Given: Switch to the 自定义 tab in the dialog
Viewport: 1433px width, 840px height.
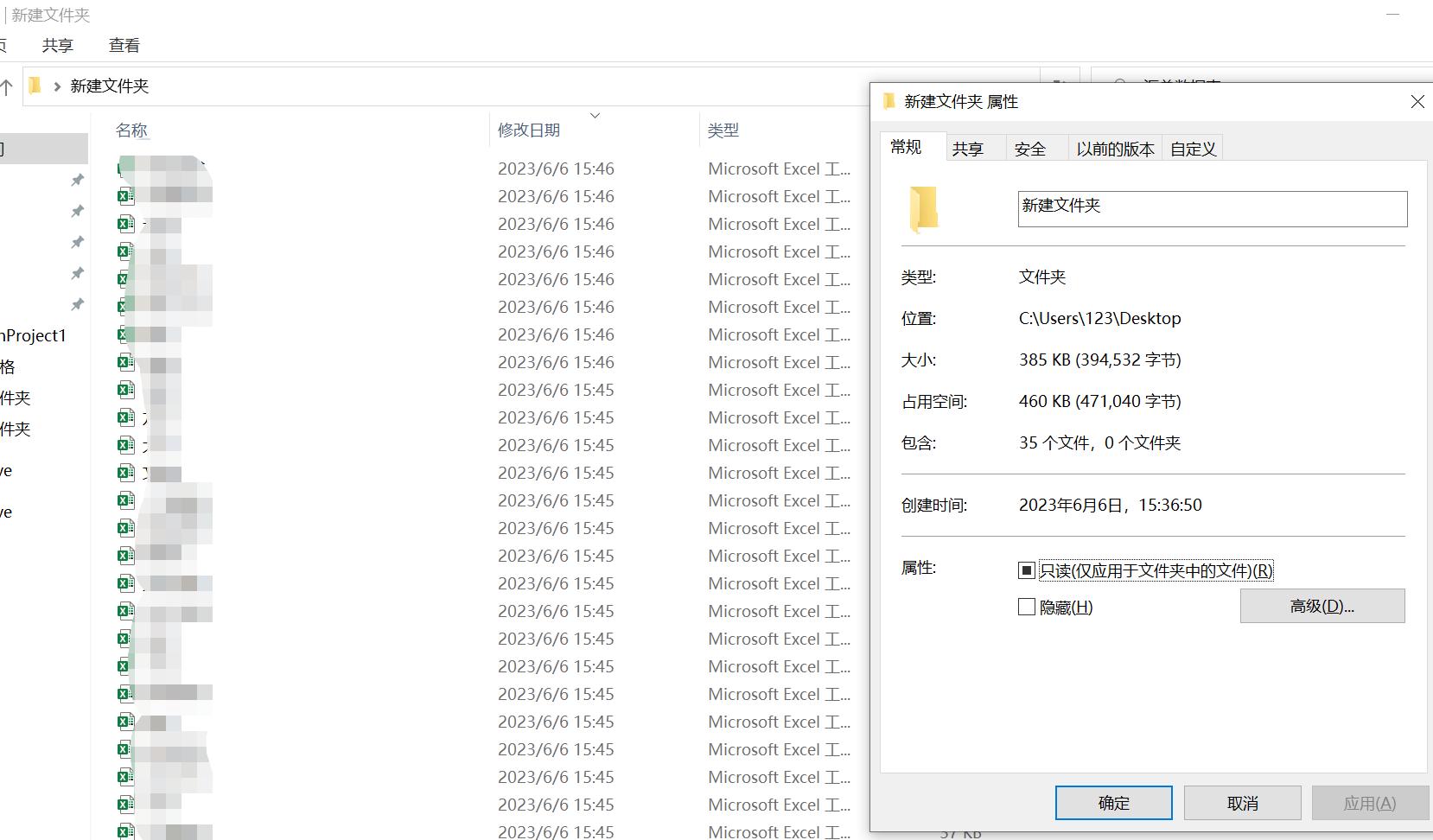Looking at the screenshot, I should point(1192,148).
